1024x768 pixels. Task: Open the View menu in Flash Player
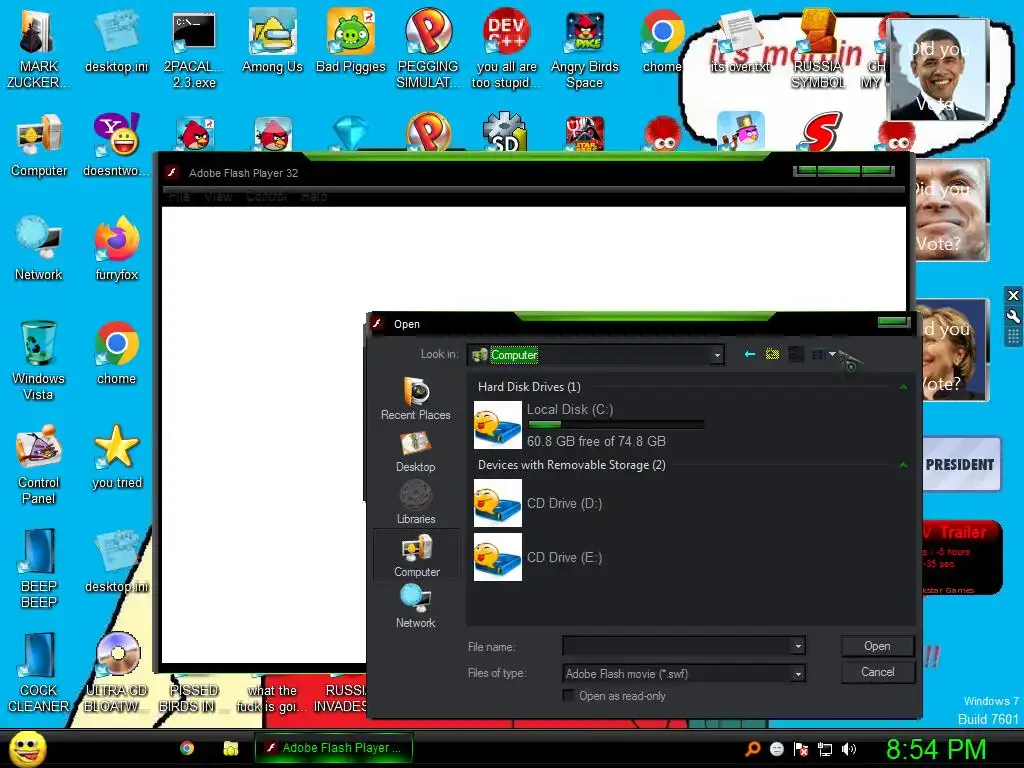coord(218,196)
